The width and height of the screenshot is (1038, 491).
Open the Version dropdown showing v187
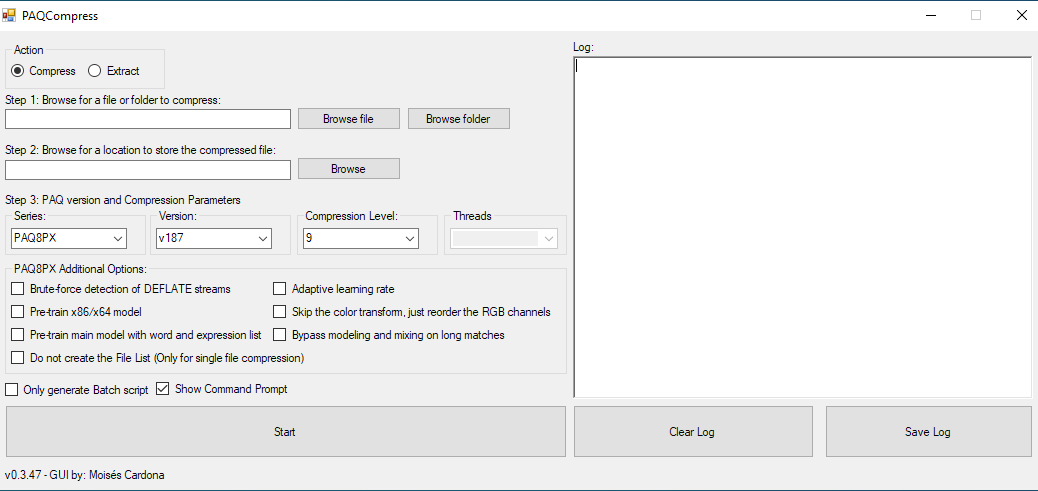click(214, 238)
